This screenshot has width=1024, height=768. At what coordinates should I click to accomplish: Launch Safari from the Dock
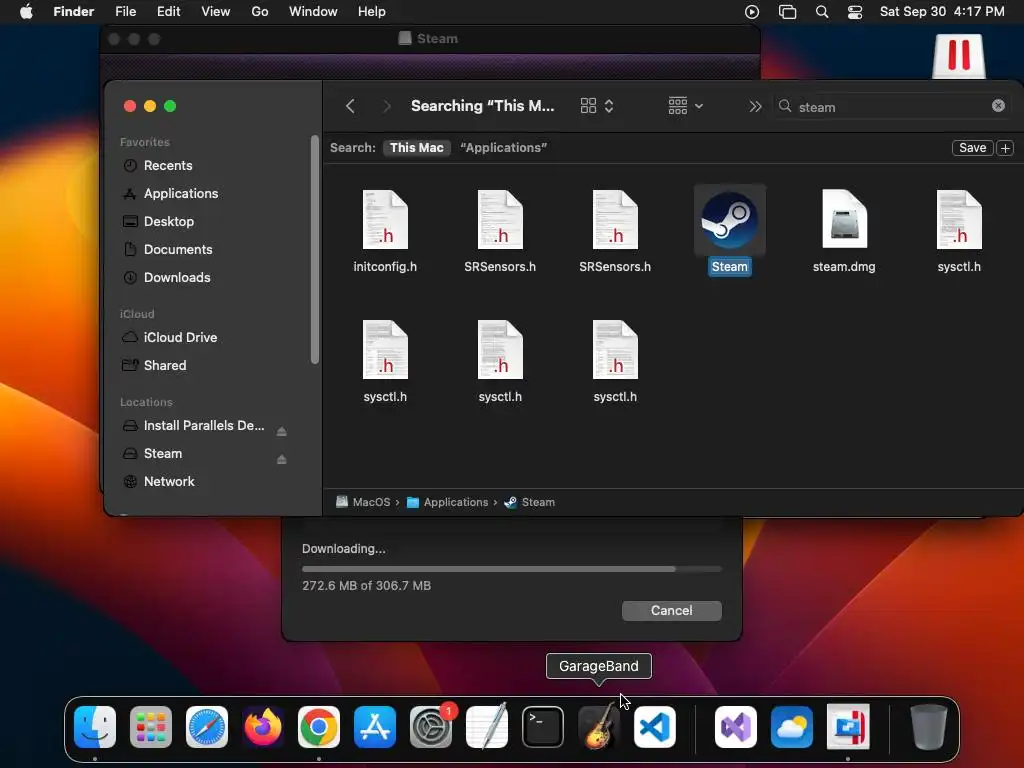[207, 726]
